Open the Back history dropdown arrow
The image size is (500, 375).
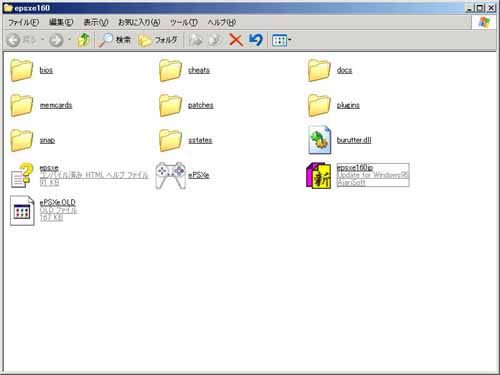(43, 40)
